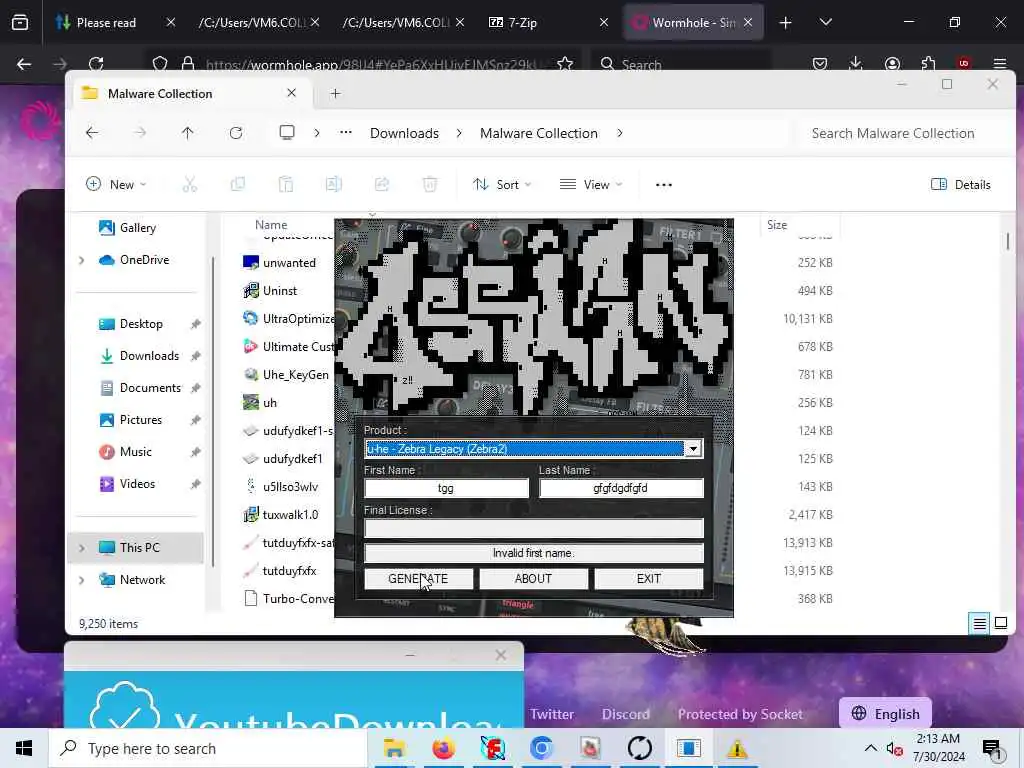Viewport: 1024px width, 768px height.
Task: Open the browser application menu
Action: tap(1000, 63)
